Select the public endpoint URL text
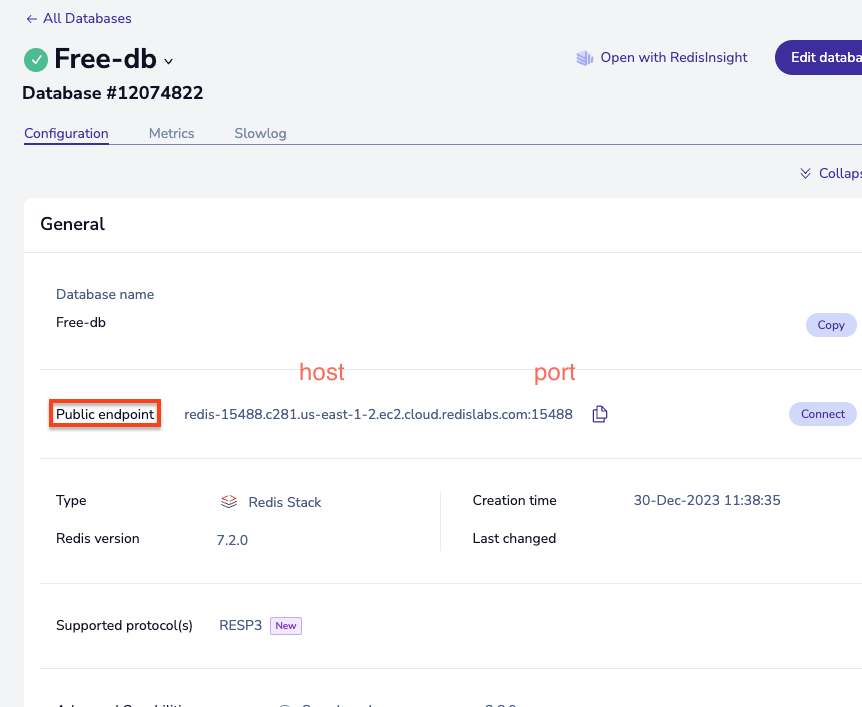The height and width of the screenshot is (707, 862). pos(378,414)
